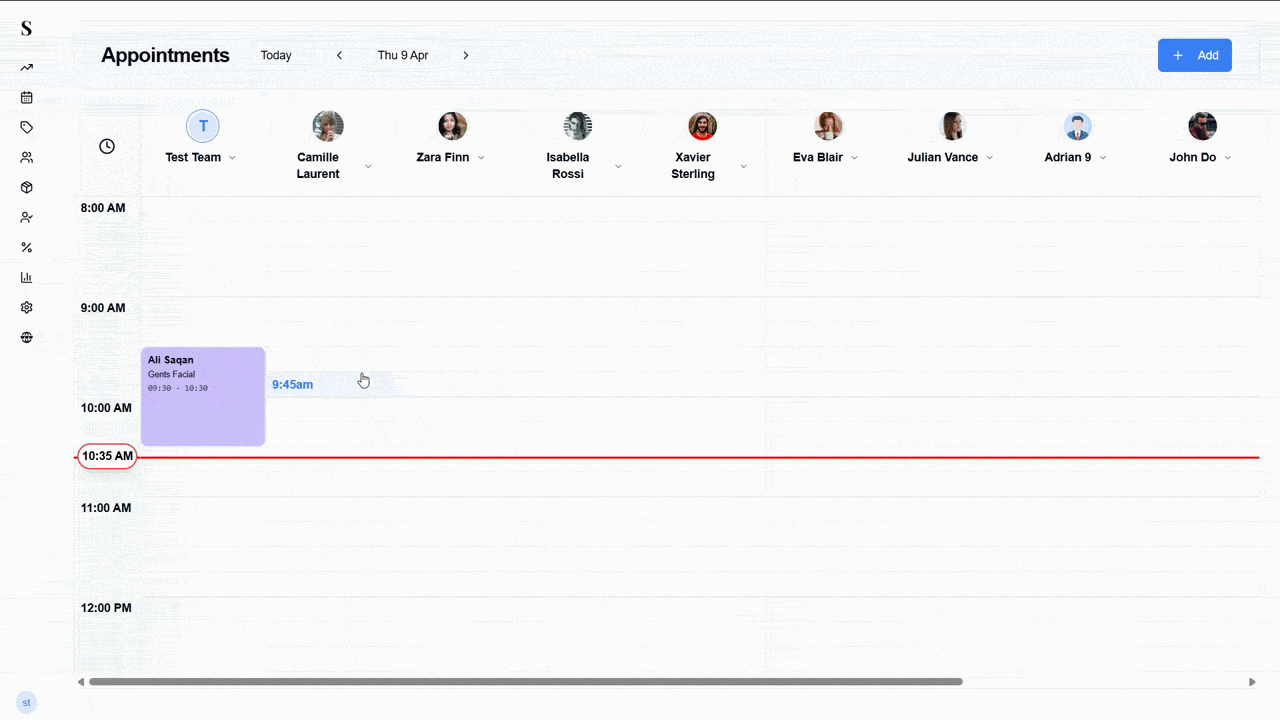Open the calendar icon in the sidebar
Viewport: 1280px width, 720px height.
(x=26, y=97)
